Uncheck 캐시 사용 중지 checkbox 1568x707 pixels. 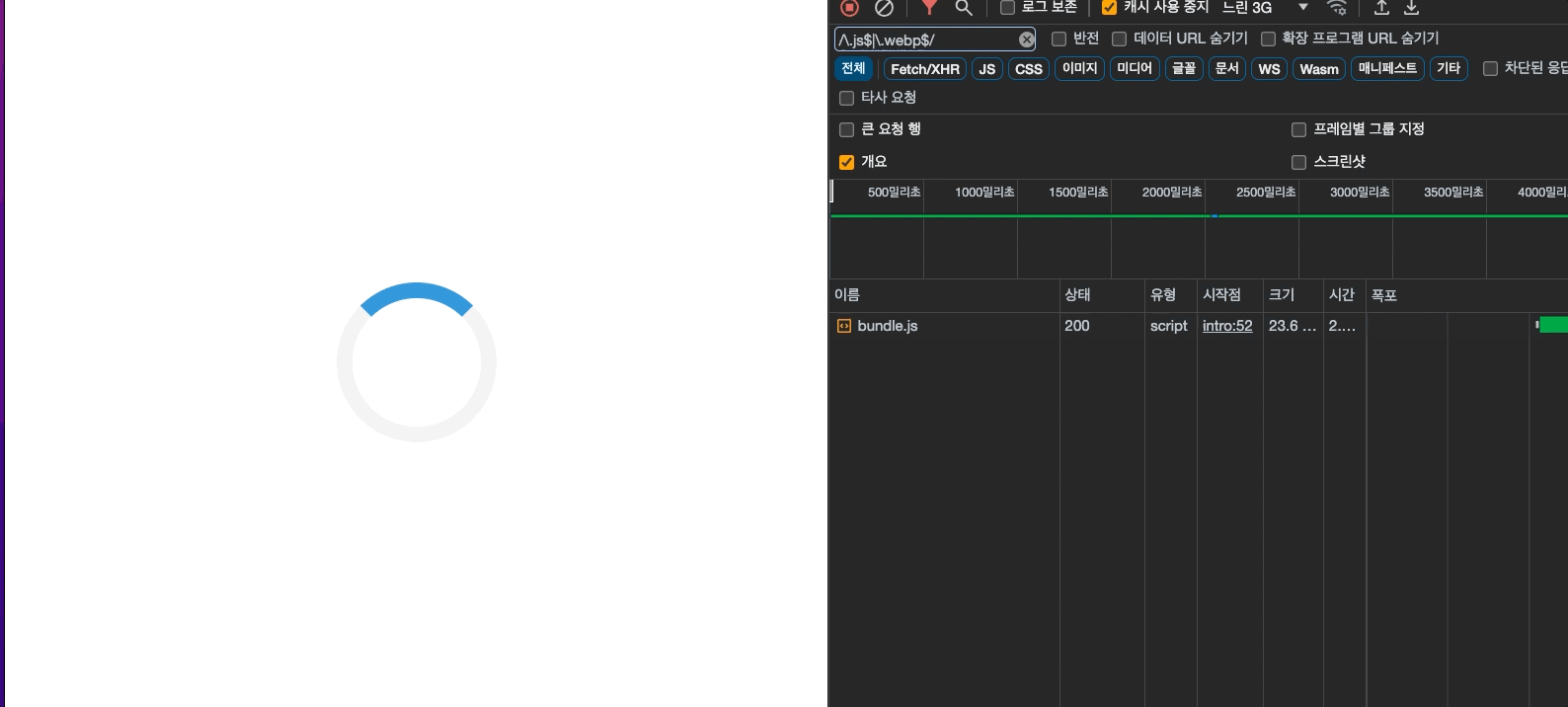(x=1109, y=8)
